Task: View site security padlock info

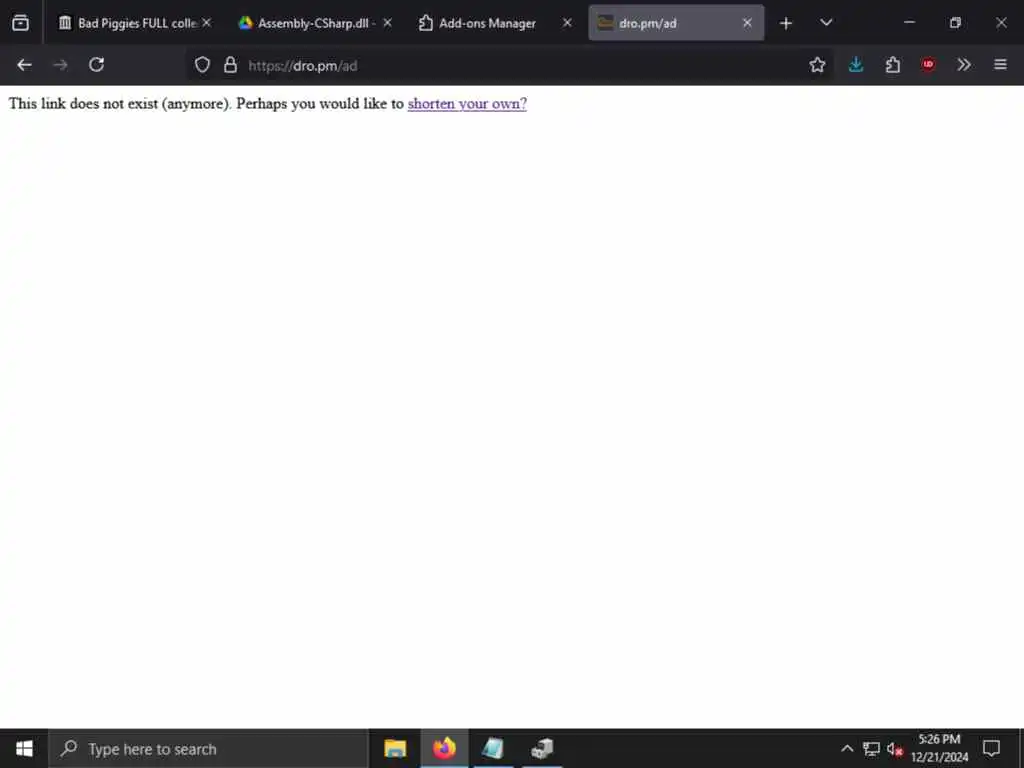Action: point(230,65)
